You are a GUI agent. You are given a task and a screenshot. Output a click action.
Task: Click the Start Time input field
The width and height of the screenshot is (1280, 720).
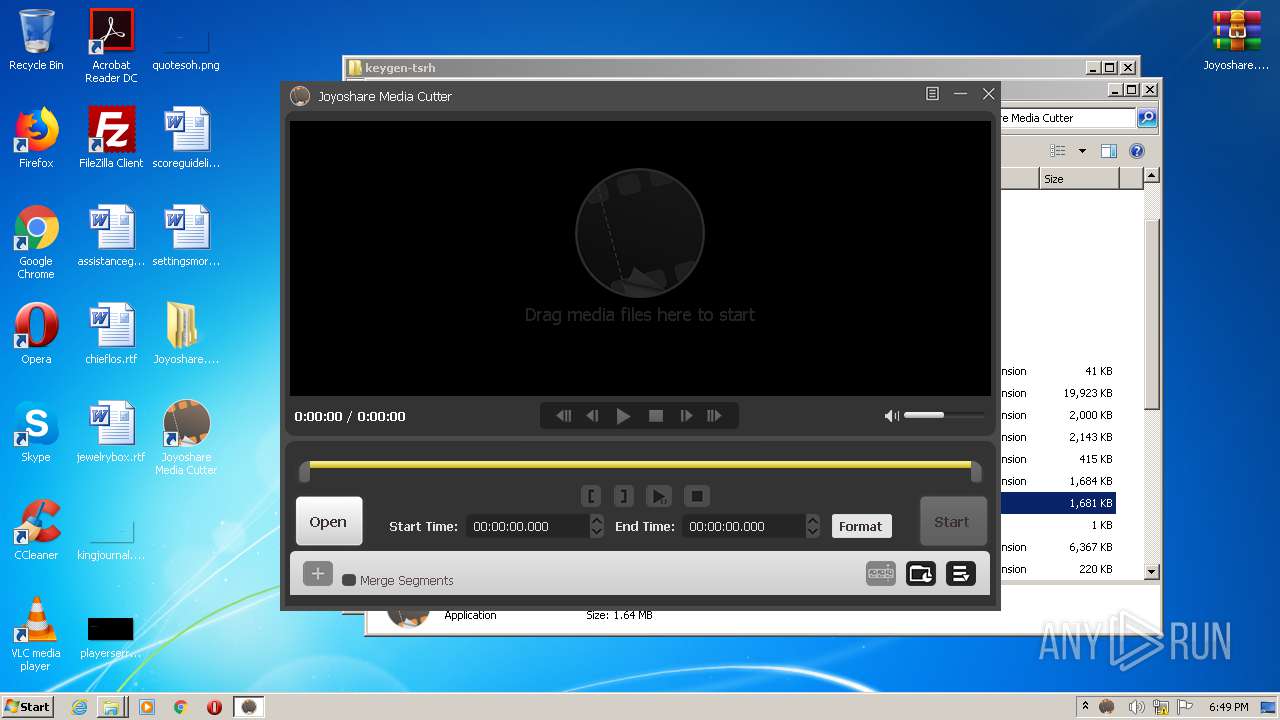click(526, 526)
